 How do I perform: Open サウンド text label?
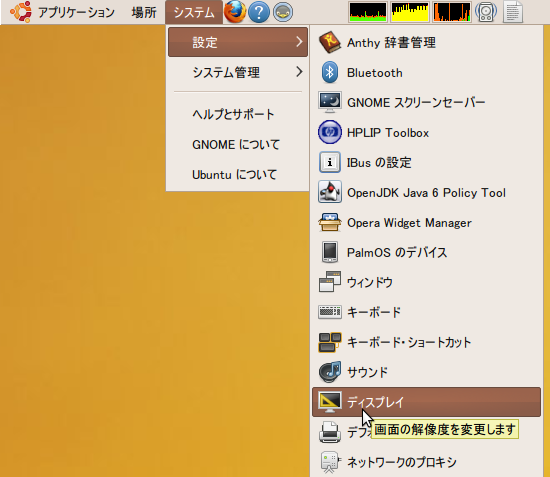(368, 372)
